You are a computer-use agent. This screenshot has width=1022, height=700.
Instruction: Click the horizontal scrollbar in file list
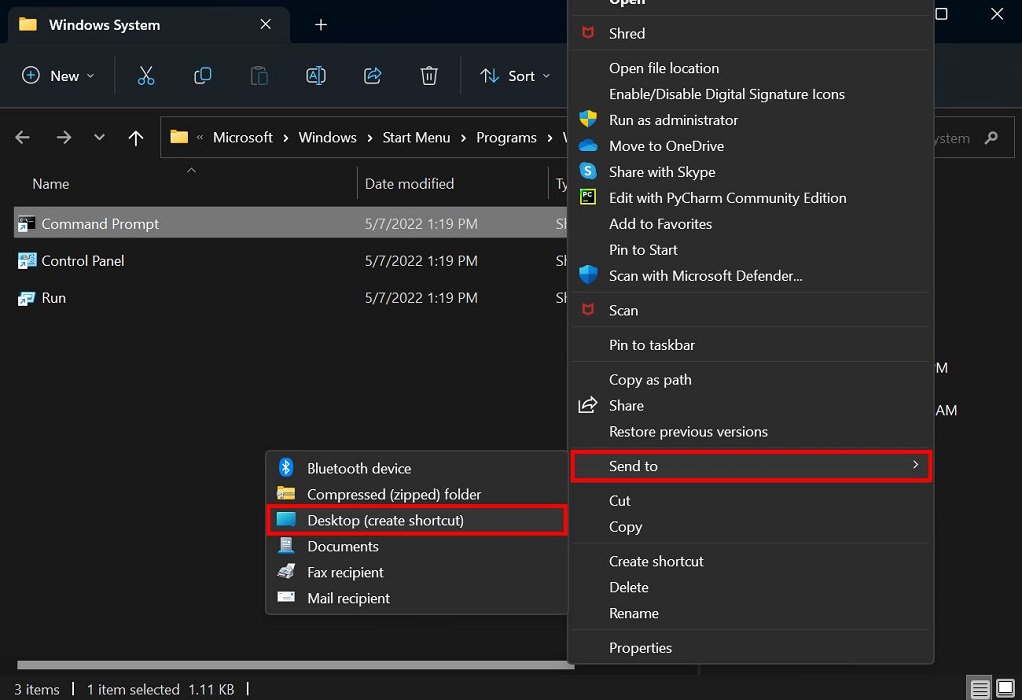point(295,665)
